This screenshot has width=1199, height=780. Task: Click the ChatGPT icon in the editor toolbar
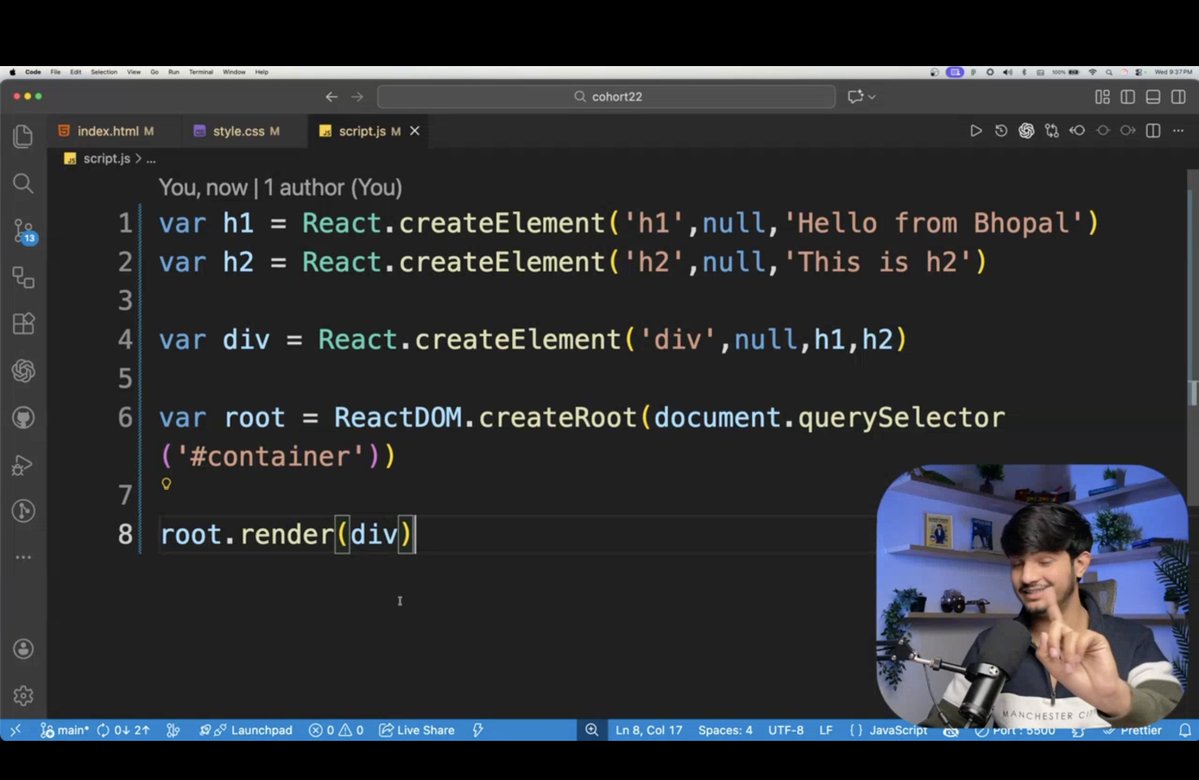pyautogui.click(x=1026, y=131)
